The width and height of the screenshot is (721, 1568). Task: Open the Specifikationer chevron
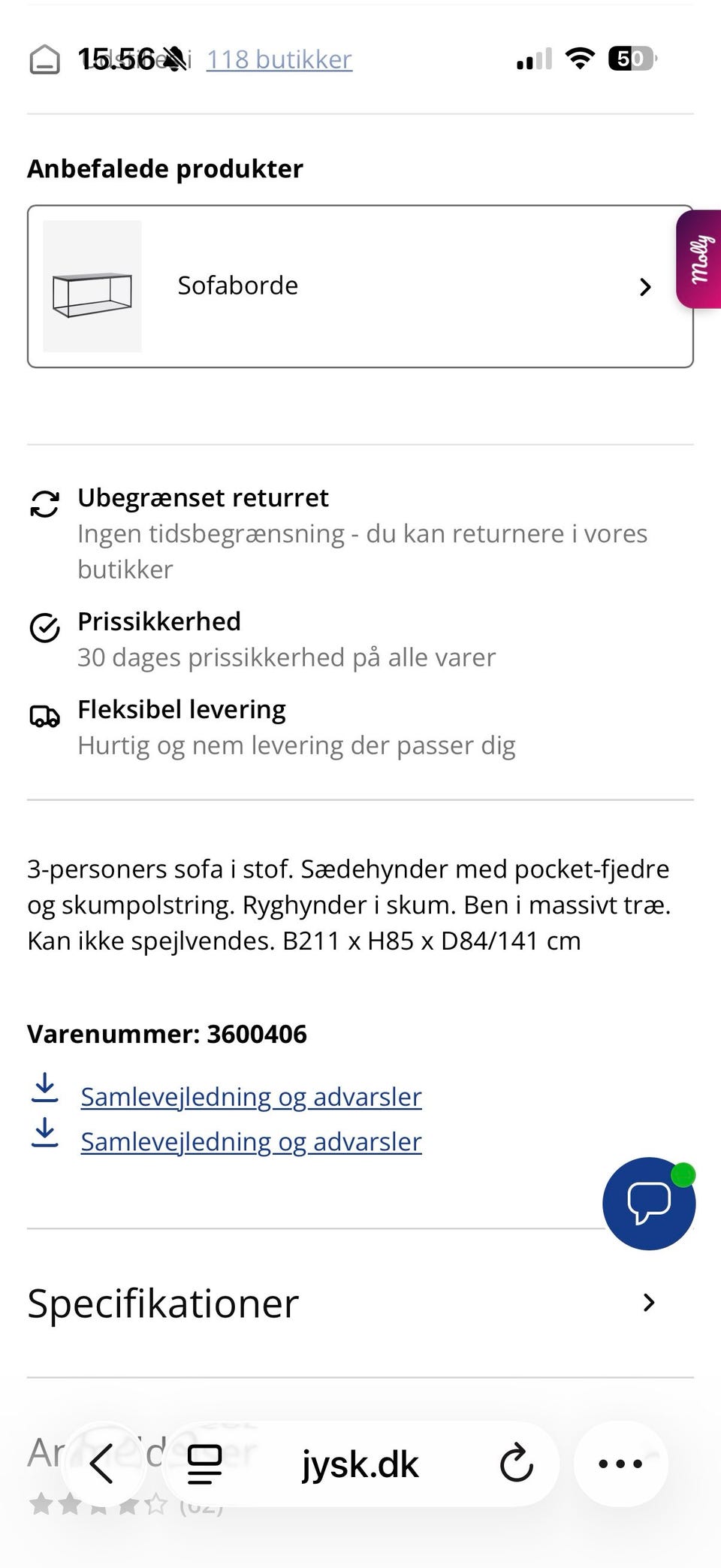coord(649,1303)
